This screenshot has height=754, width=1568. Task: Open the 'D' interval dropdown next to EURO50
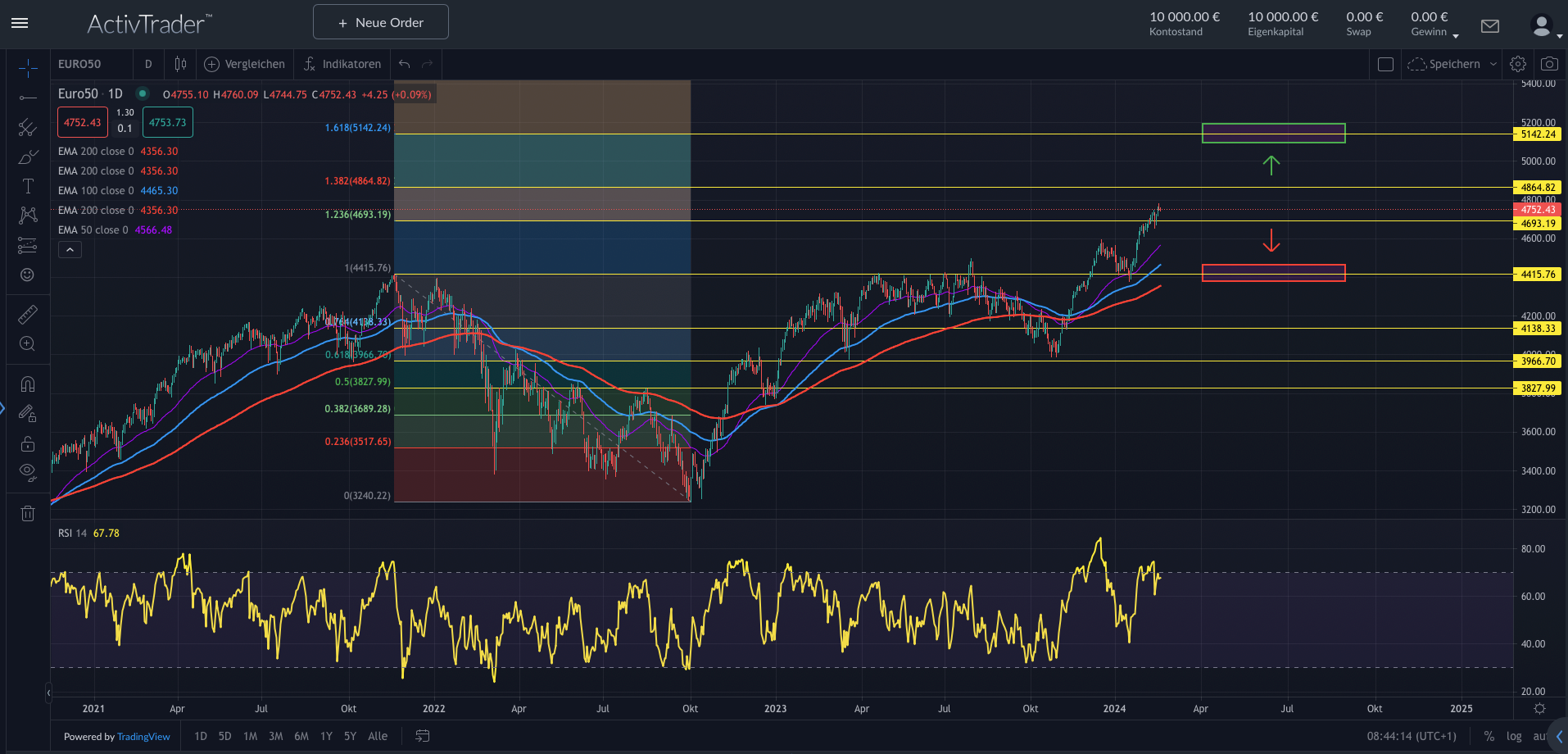(148, 63)
